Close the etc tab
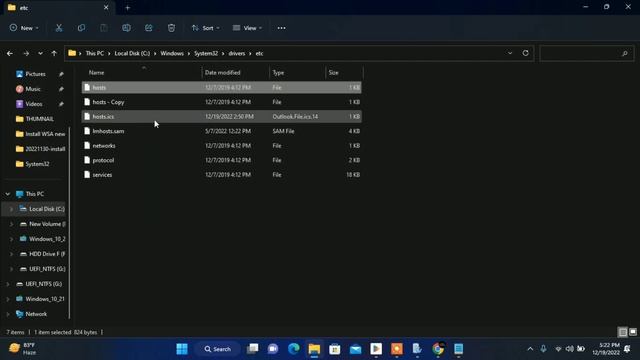The height and width of the screenshot is (360, 640). [x=106, y=7]
